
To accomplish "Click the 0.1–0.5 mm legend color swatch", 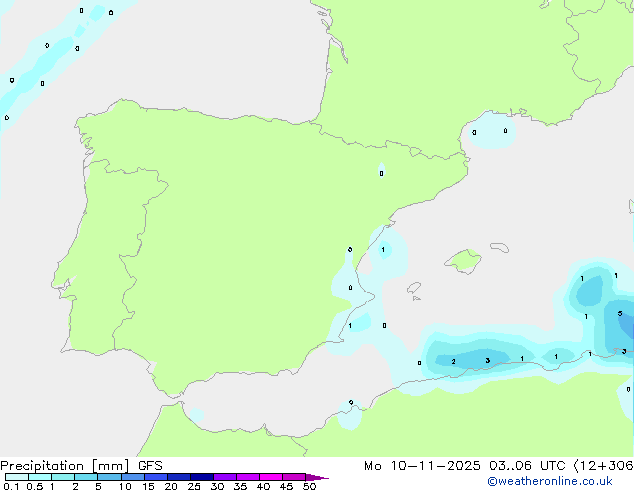I will [x=17, y=477].
